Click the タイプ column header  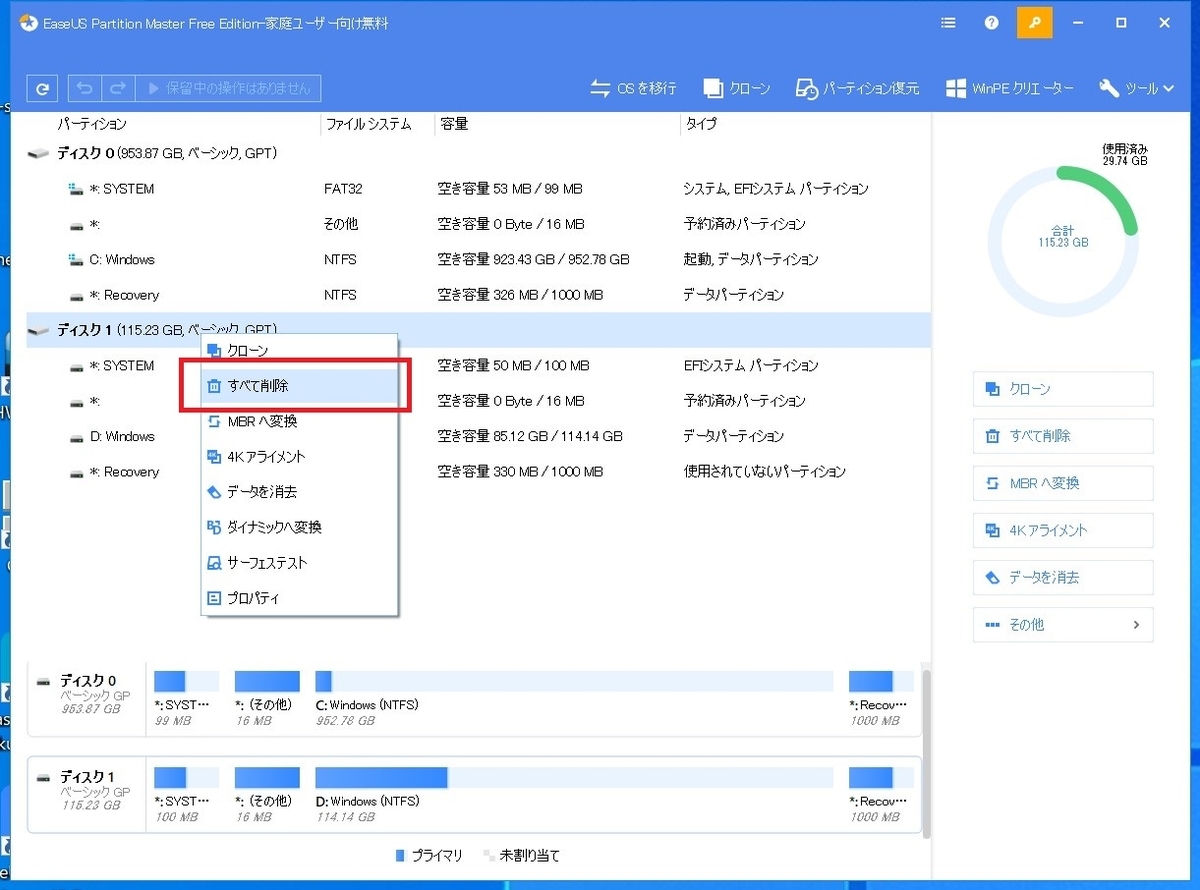tap(701, 124)
